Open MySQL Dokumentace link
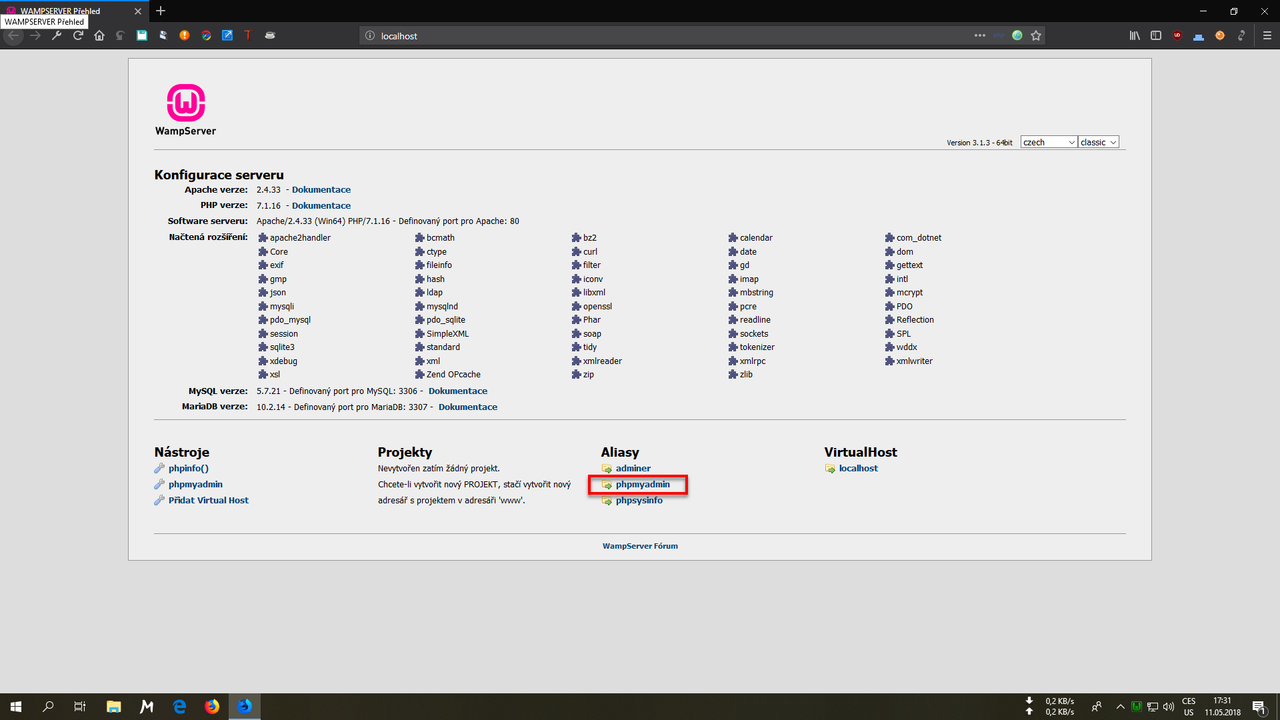The height and width of the screenshot is (720, 1280). click(x=458, y=391)
